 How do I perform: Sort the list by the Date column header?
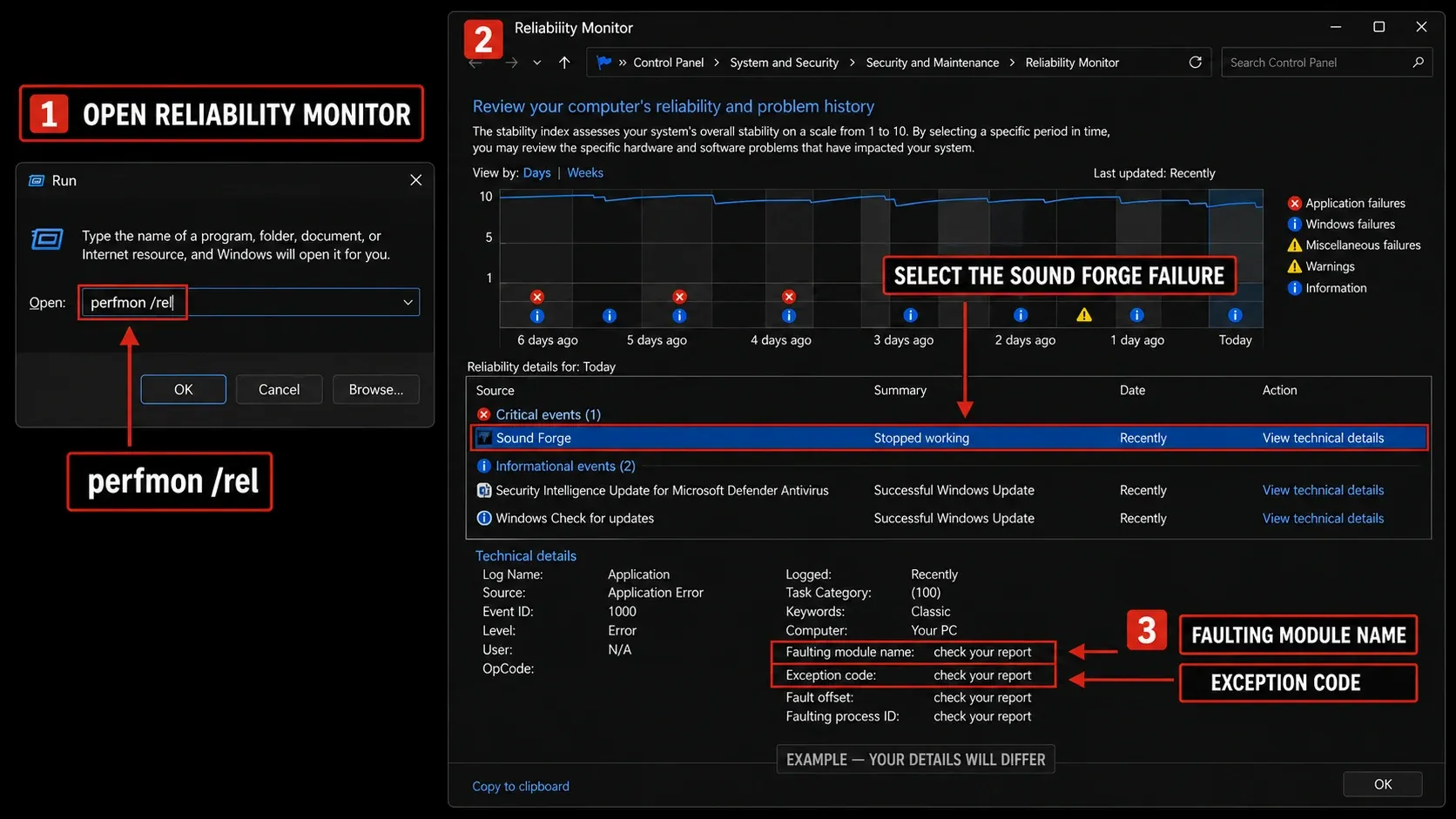(1133, 391)
